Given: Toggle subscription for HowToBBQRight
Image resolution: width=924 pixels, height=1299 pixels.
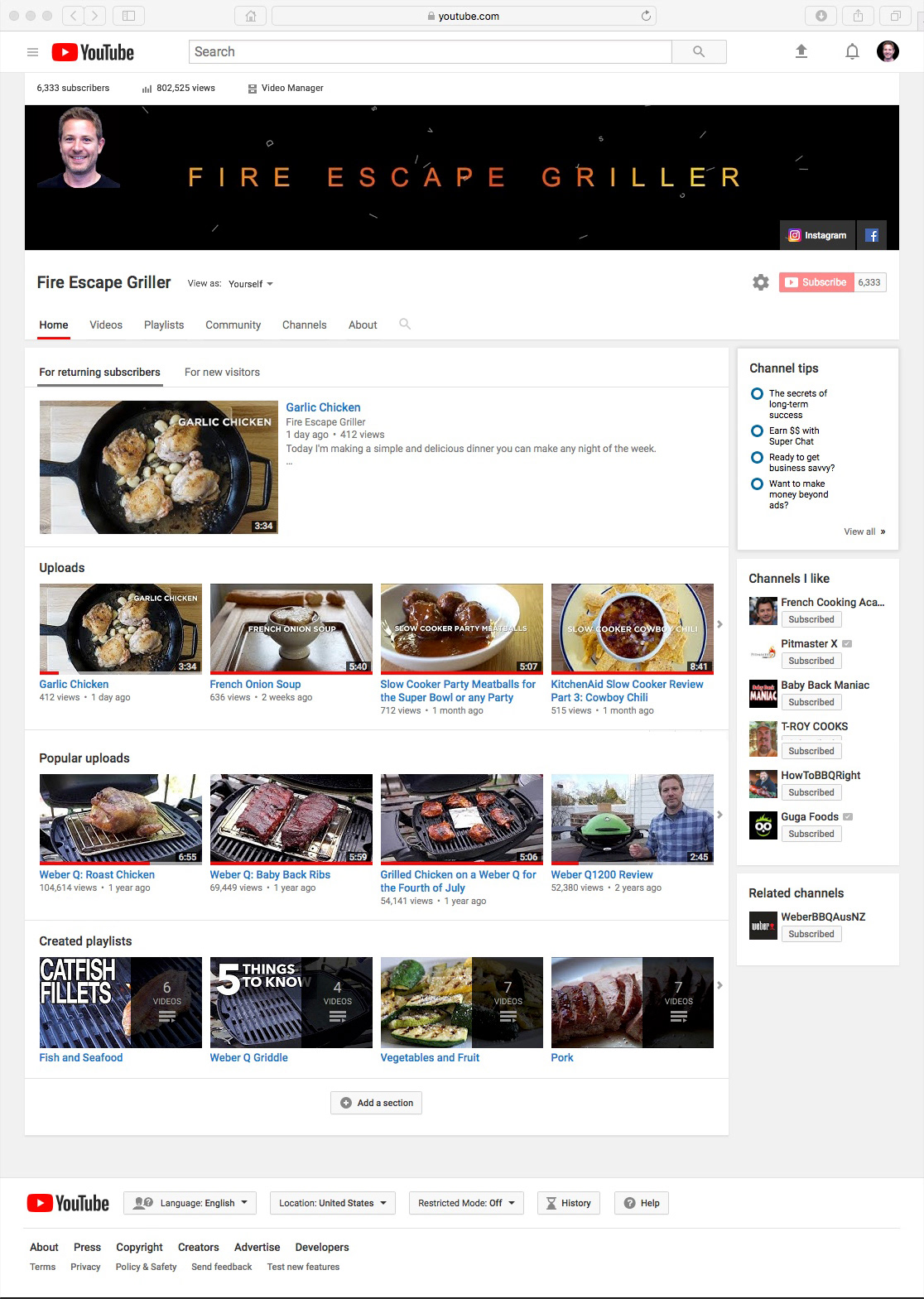Looking at the screenshot, I should (x=811, y=792).
